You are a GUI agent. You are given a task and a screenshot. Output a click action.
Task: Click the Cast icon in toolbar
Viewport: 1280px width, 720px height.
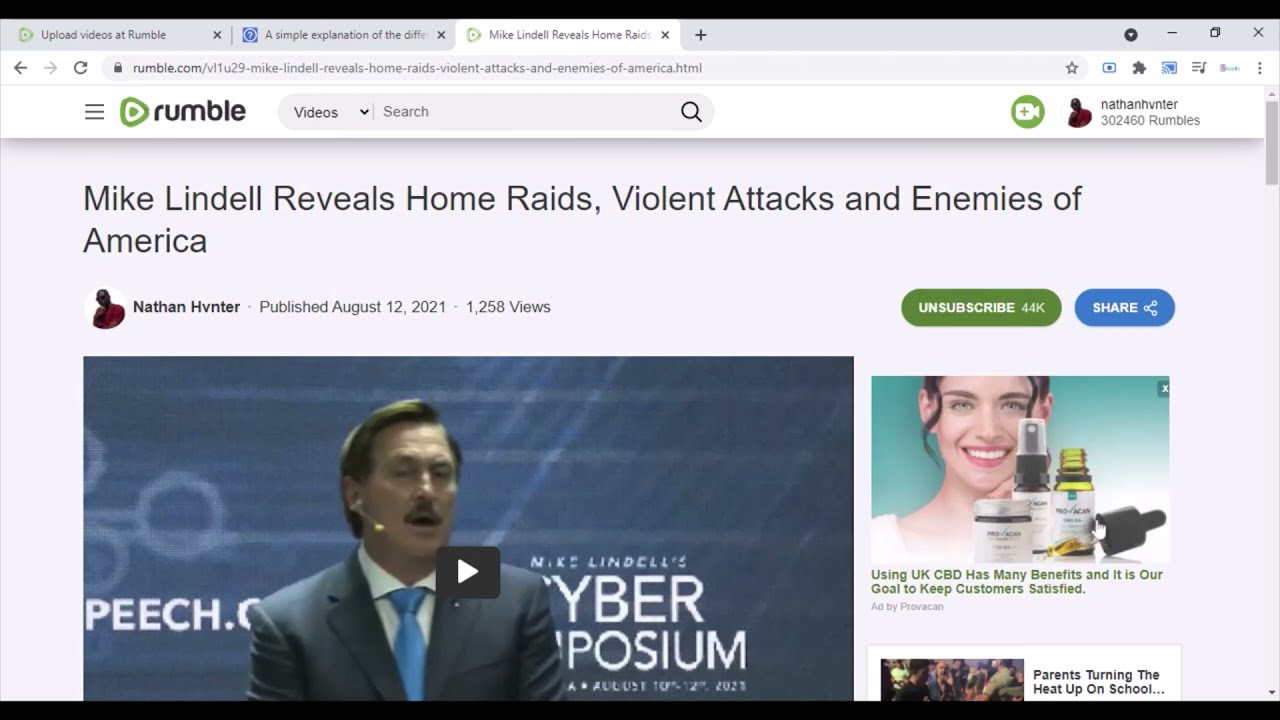[x=1169, y=68]
